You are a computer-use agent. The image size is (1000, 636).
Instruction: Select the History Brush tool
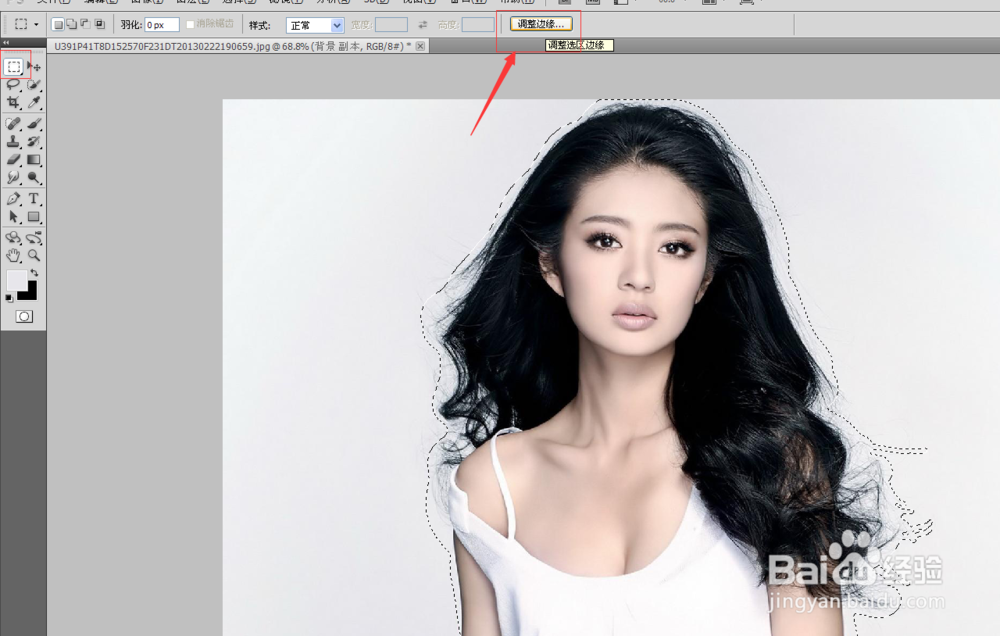(x=34, y=142)
